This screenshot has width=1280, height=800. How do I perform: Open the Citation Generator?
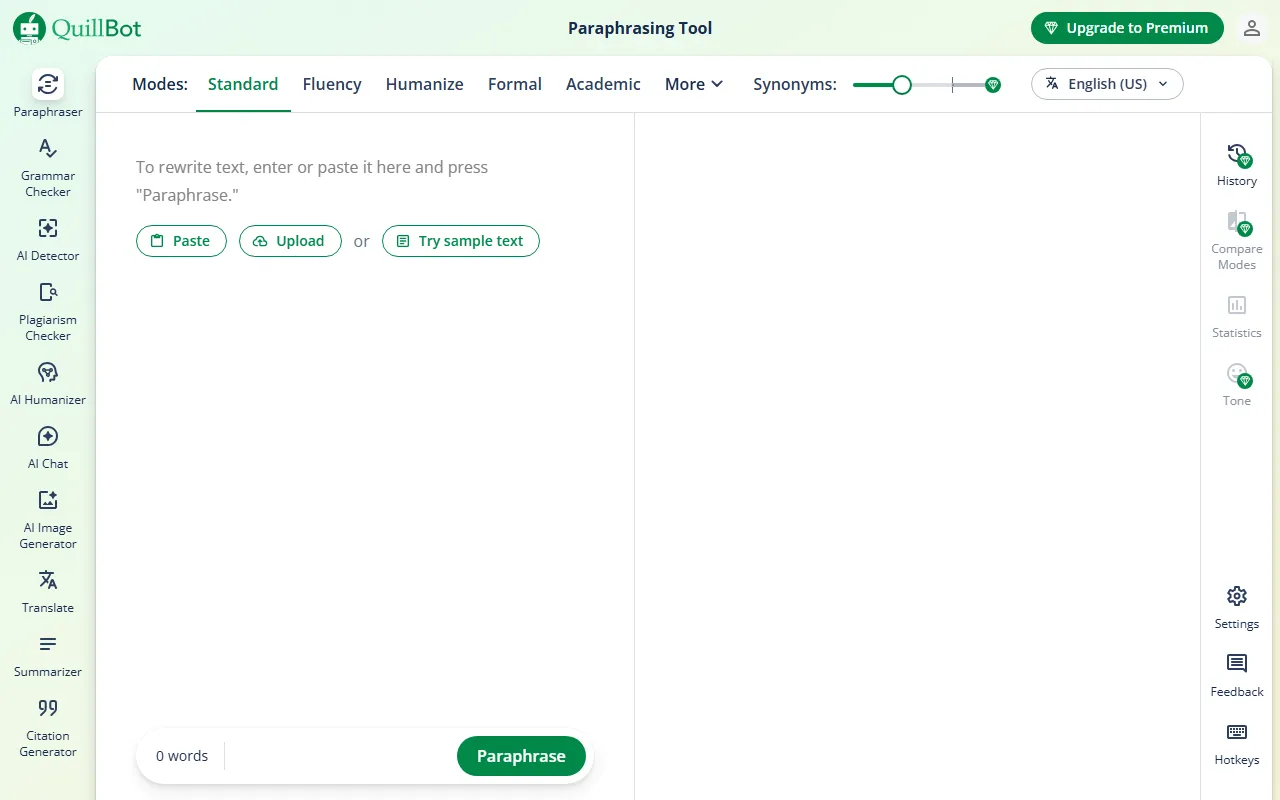point(47,726)
